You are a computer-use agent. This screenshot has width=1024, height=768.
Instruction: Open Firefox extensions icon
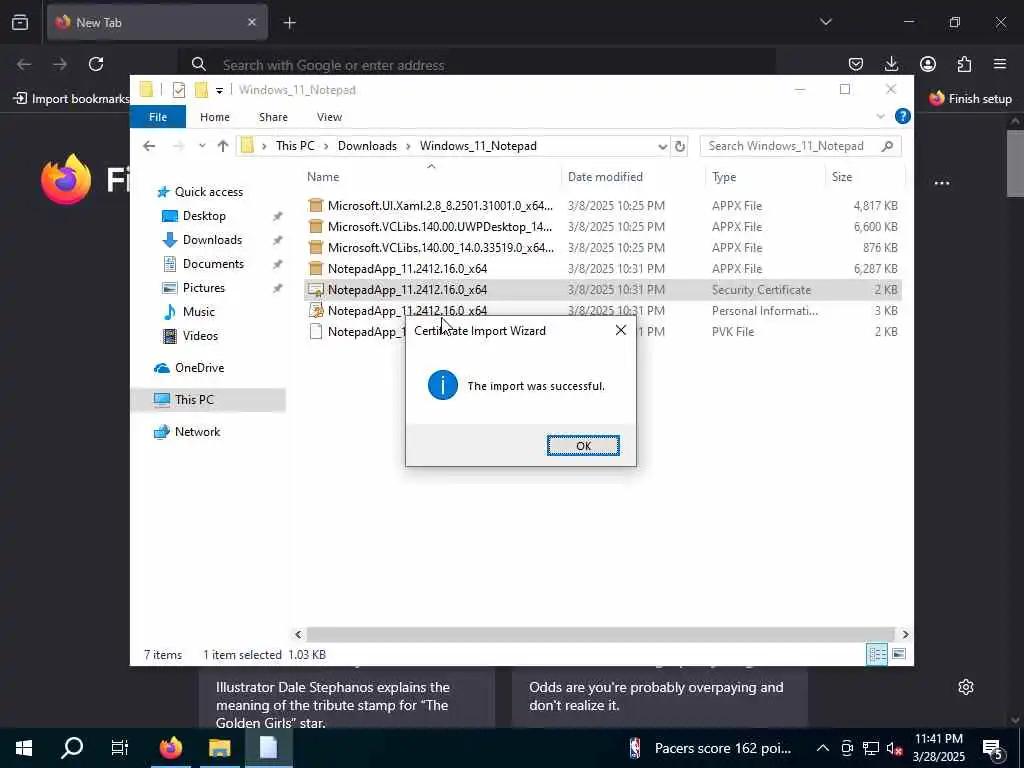pyautogui.click(x=964, y=64)
